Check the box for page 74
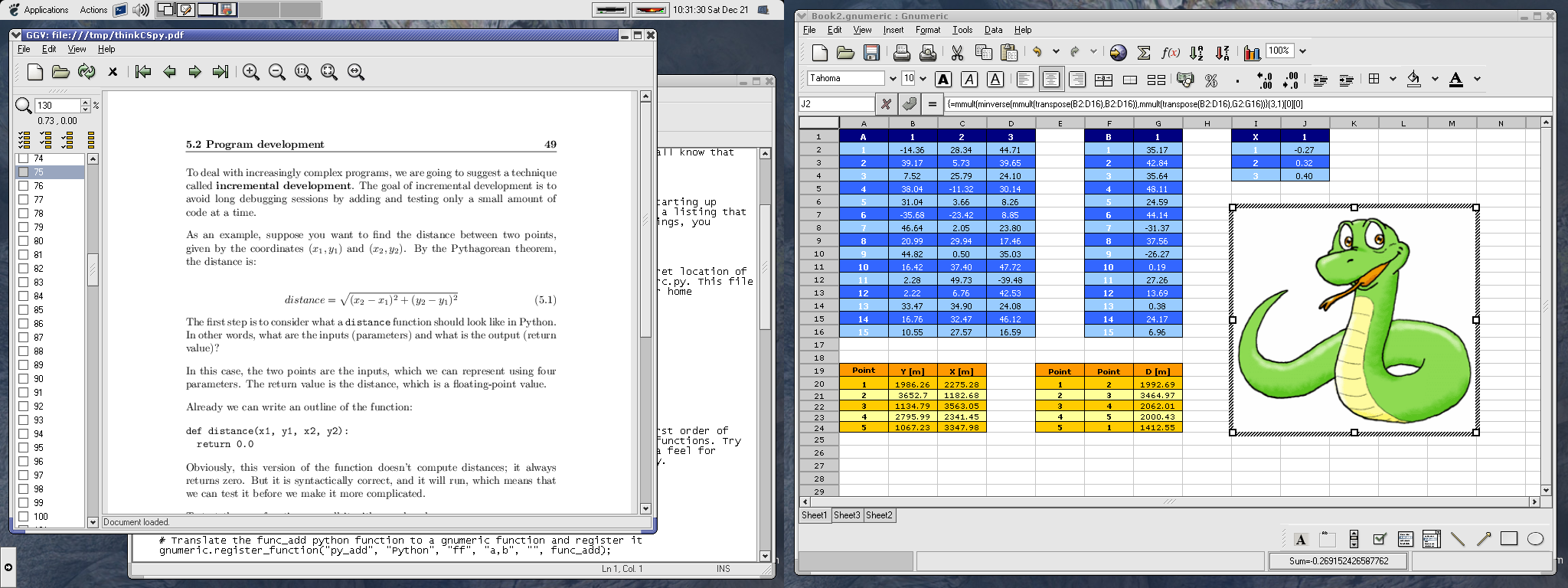This screenshot has width=1568, height=588. pyautogui.click(x=24, y=158)
